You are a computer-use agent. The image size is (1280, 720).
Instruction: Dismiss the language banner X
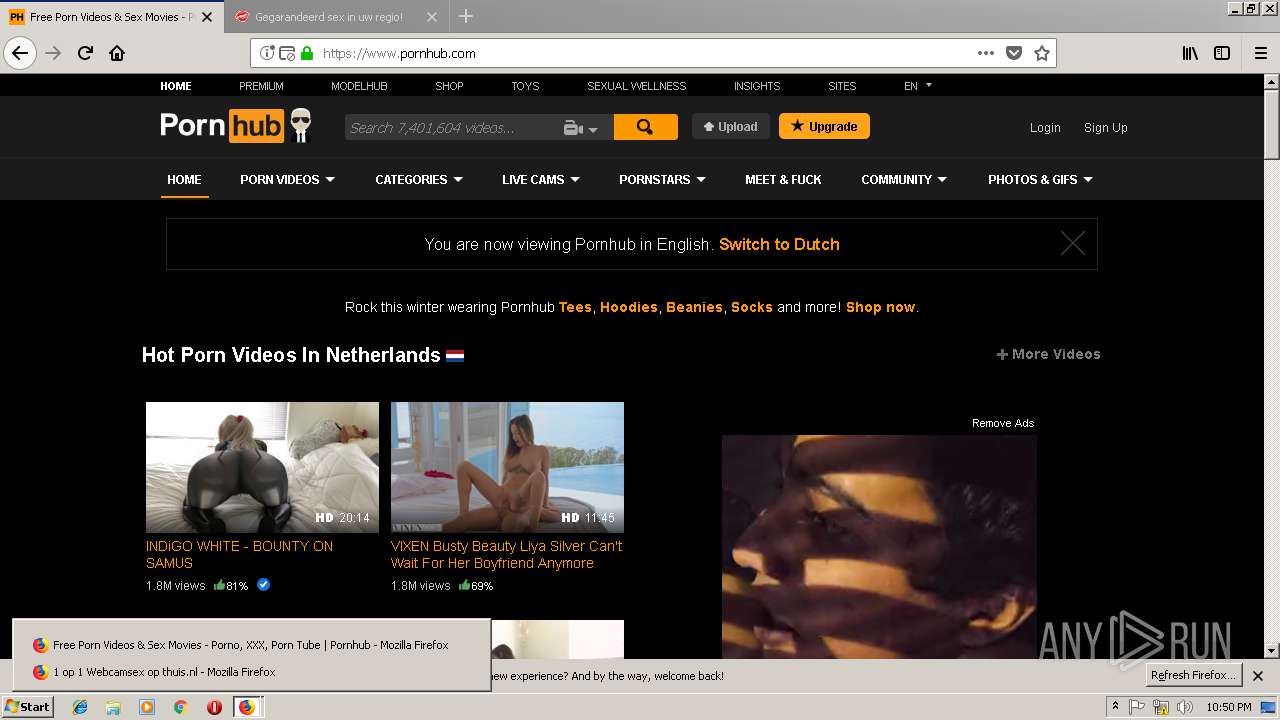1073,243
